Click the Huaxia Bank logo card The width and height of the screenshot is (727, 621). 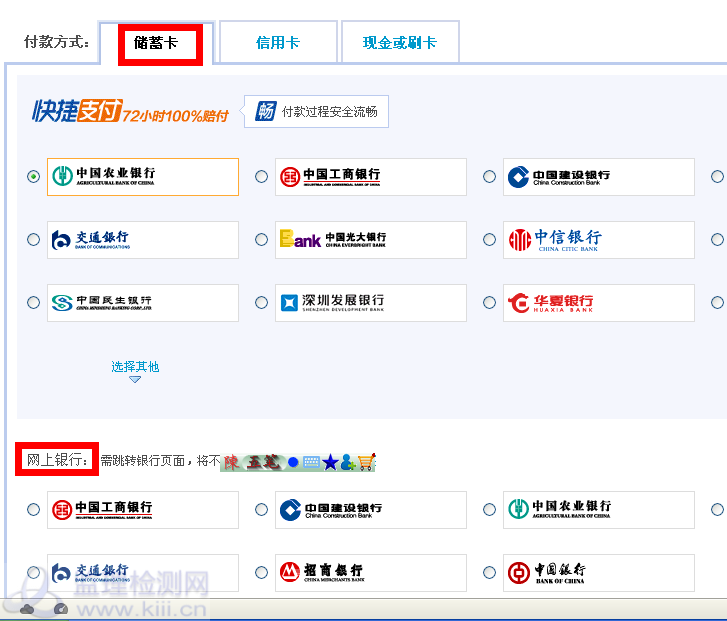click(599, 303)
